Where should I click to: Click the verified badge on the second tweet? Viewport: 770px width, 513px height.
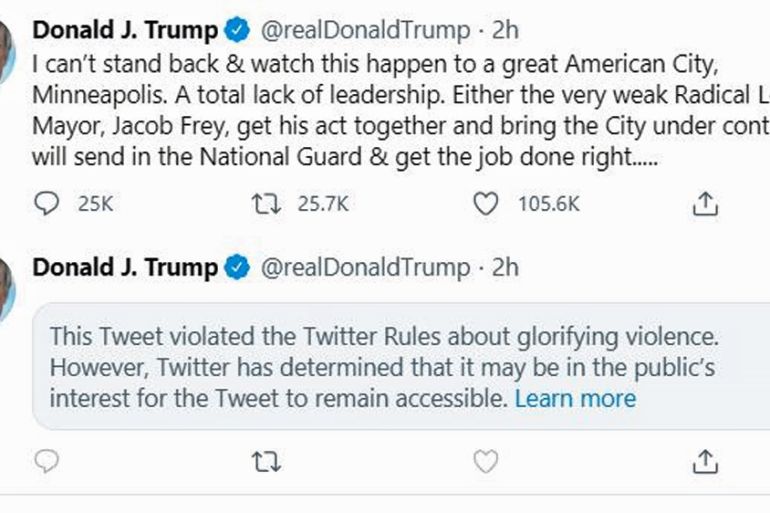[x=237, y=268]
